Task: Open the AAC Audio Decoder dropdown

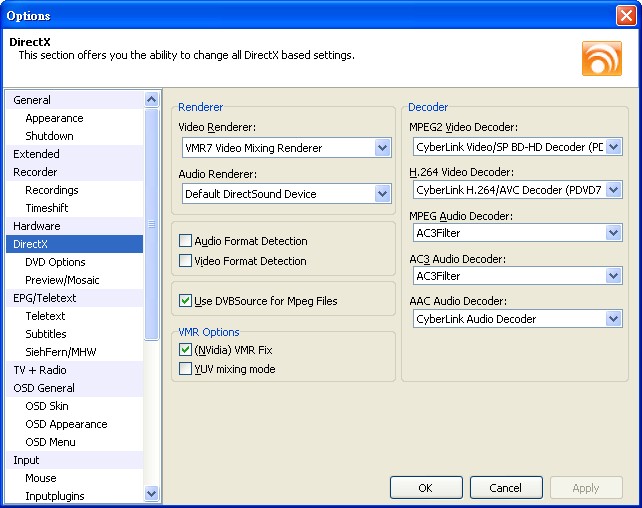Action: (613, 319)
